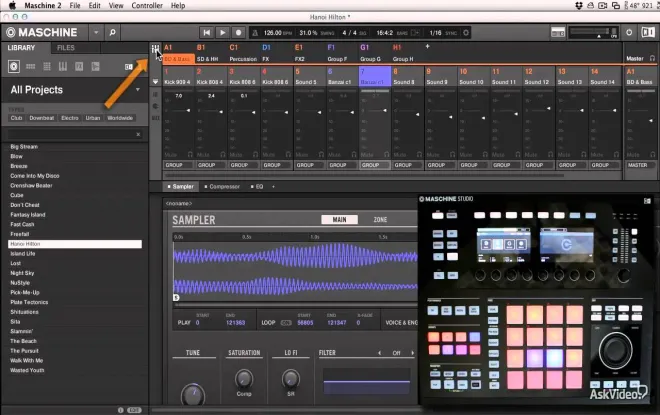Expand All Projects product selector
660x415 pixels.
pyautogui.click(x=138, y=90)
